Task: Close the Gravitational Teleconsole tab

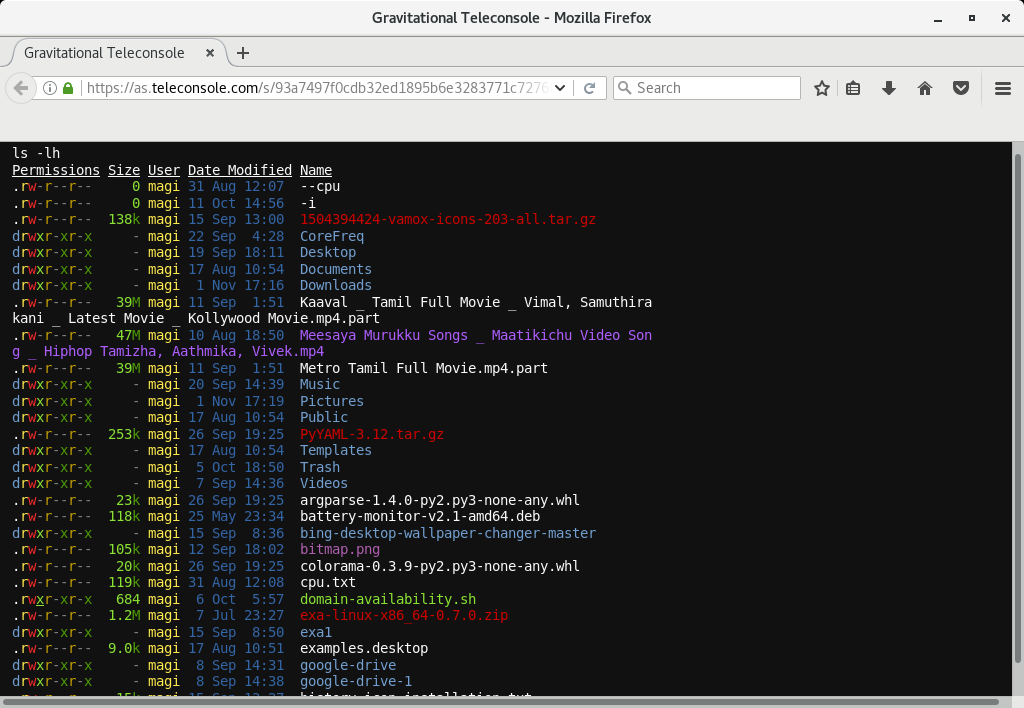Action: coord(210,53)
